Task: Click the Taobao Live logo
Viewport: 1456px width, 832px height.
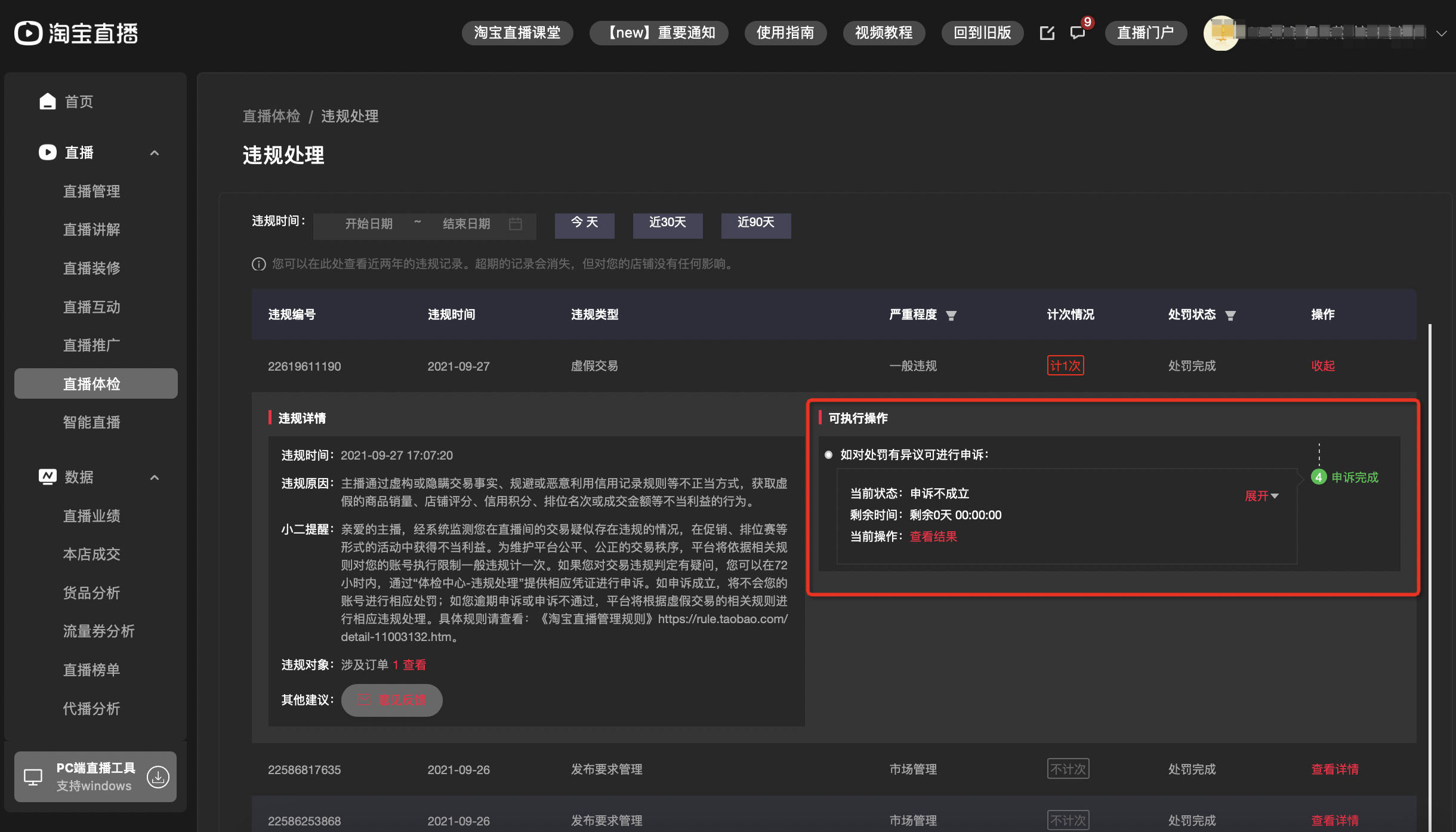Action: coord(76,33)
